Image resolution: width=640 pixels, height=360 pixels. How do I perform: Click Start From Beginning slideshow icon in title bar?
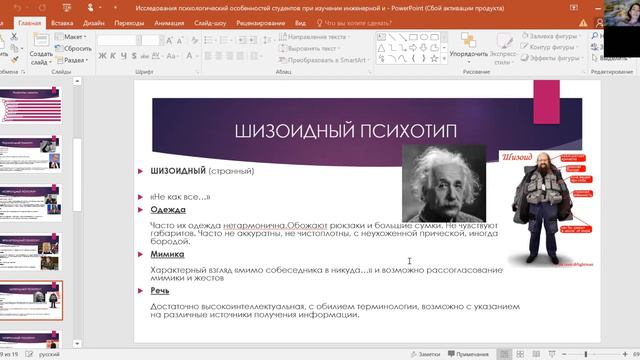[67, 8]
